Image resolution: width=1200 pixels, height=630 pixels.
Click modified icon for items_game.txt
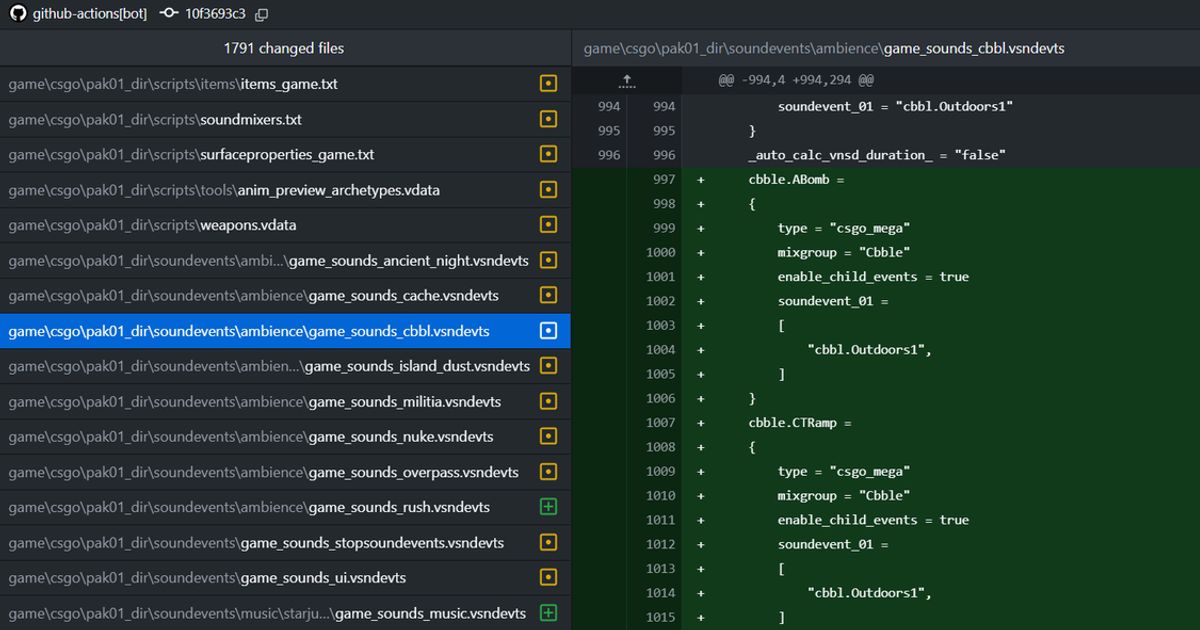(548, 84)
